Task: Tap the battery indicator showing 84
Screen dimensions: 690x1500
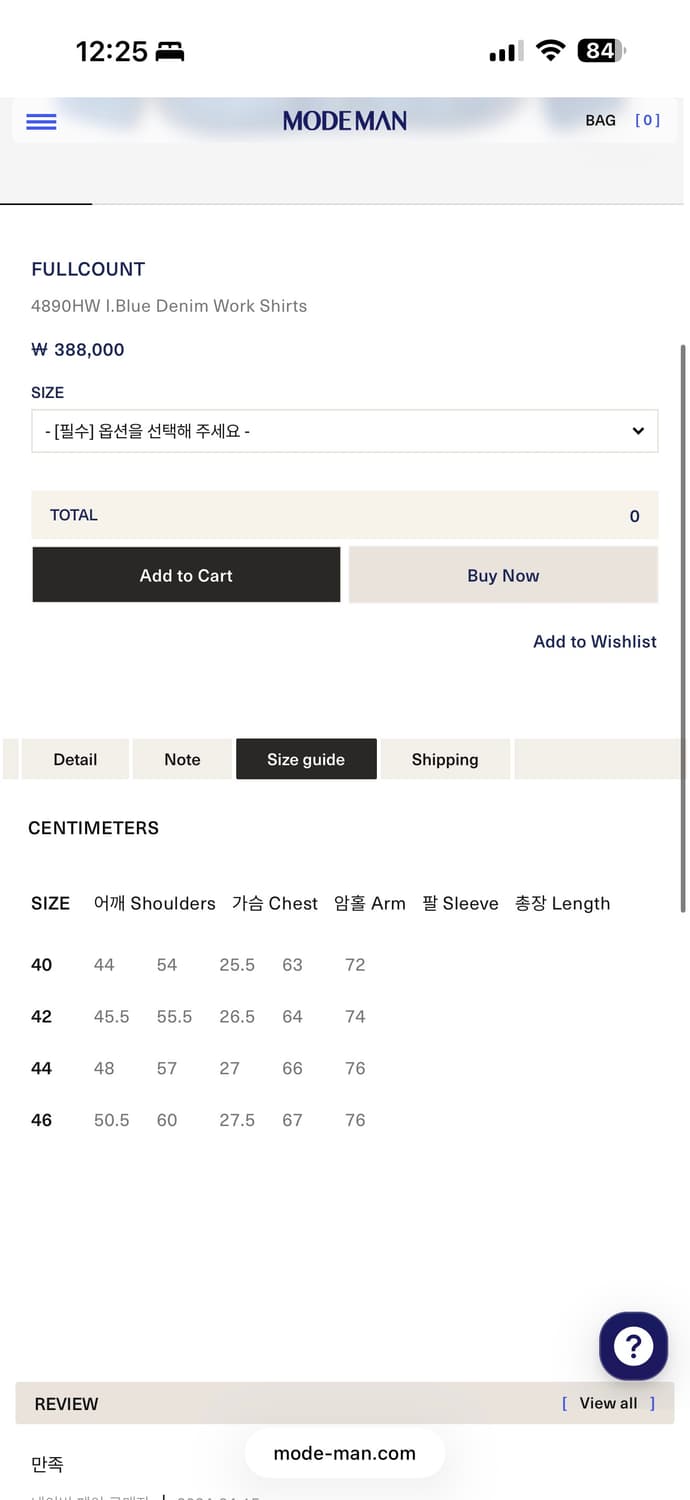Action: tap(600, 50)
